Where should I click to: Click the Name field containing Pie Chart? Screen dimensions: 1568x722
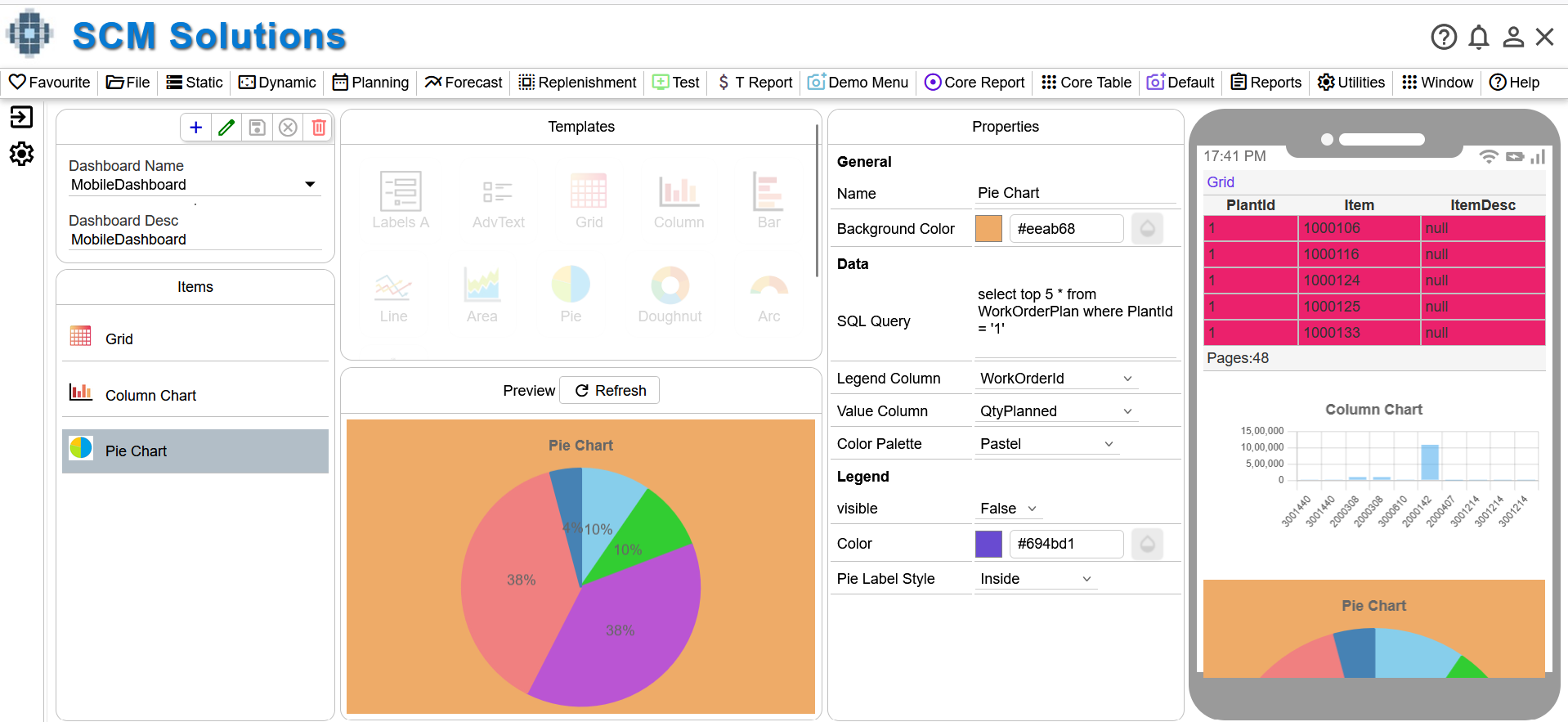pyautogui.click(x=1076, y=193)
